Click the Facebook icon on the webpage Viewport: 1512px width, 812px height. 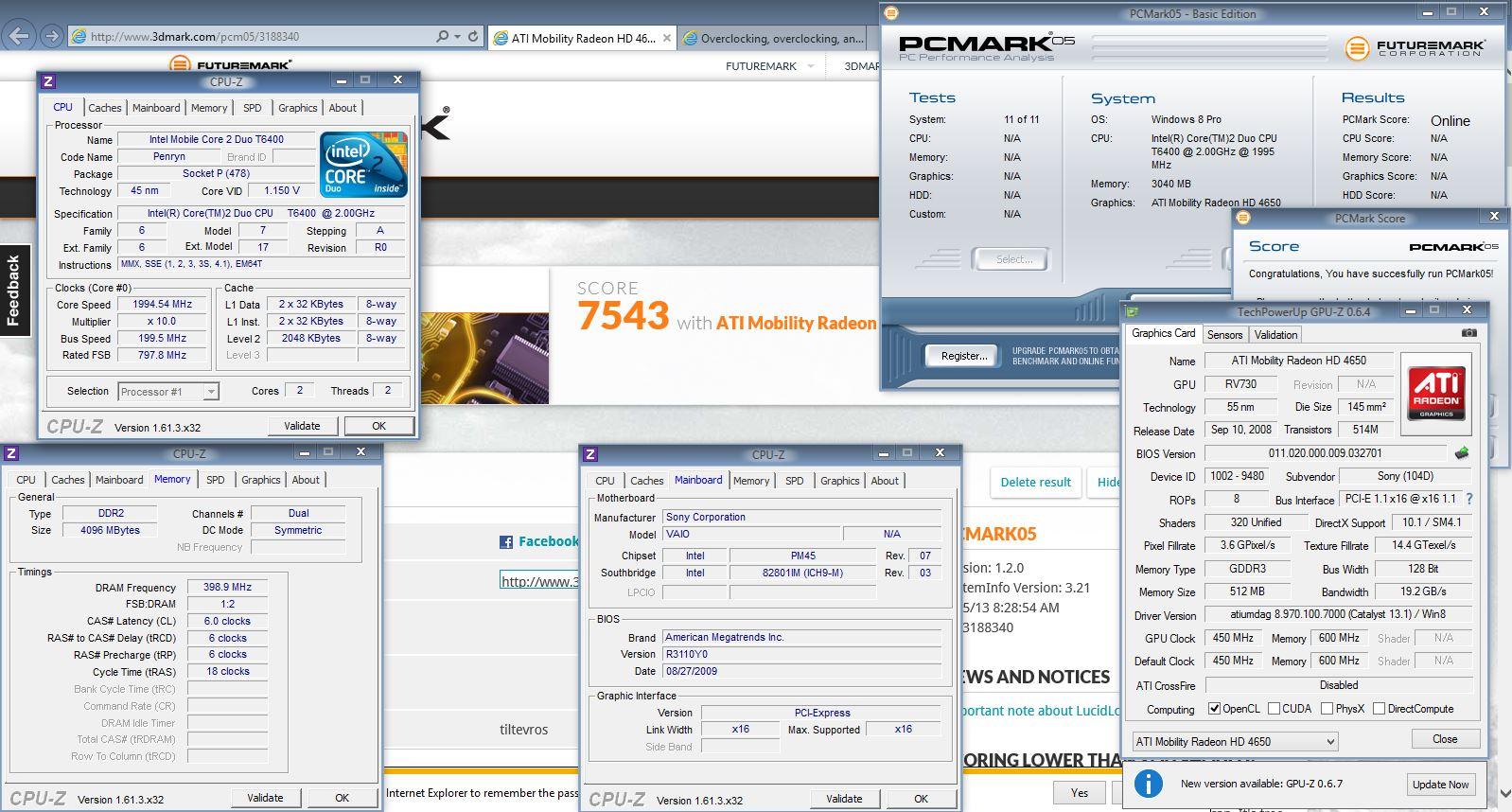click(506, 542)
